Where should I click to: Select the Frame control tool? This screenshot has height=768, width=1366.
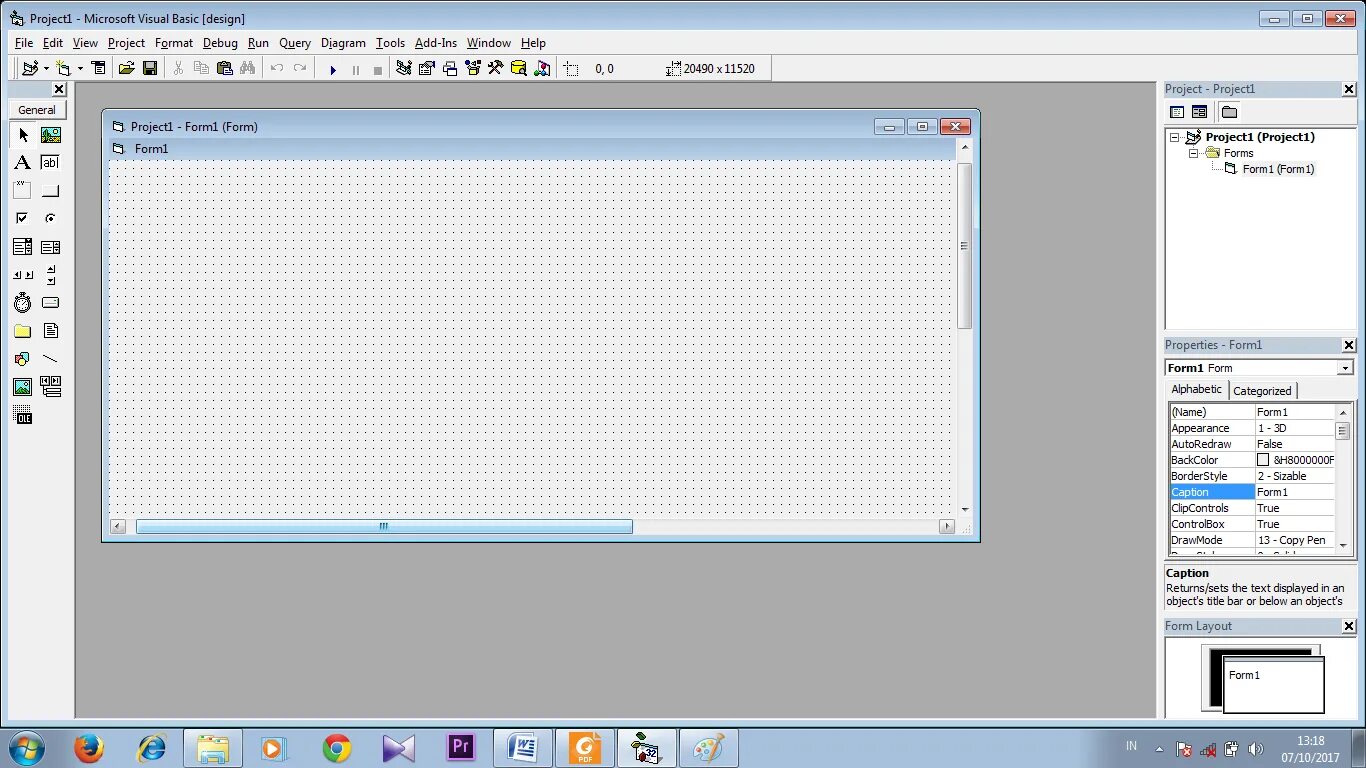coord(23,191)
